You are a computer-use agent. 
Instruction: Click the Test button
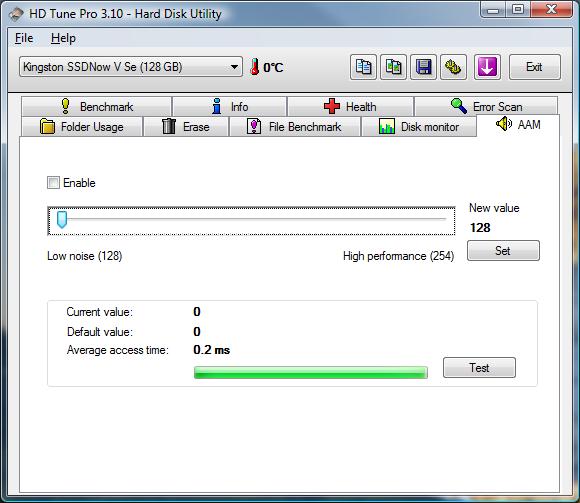(479, 368)
